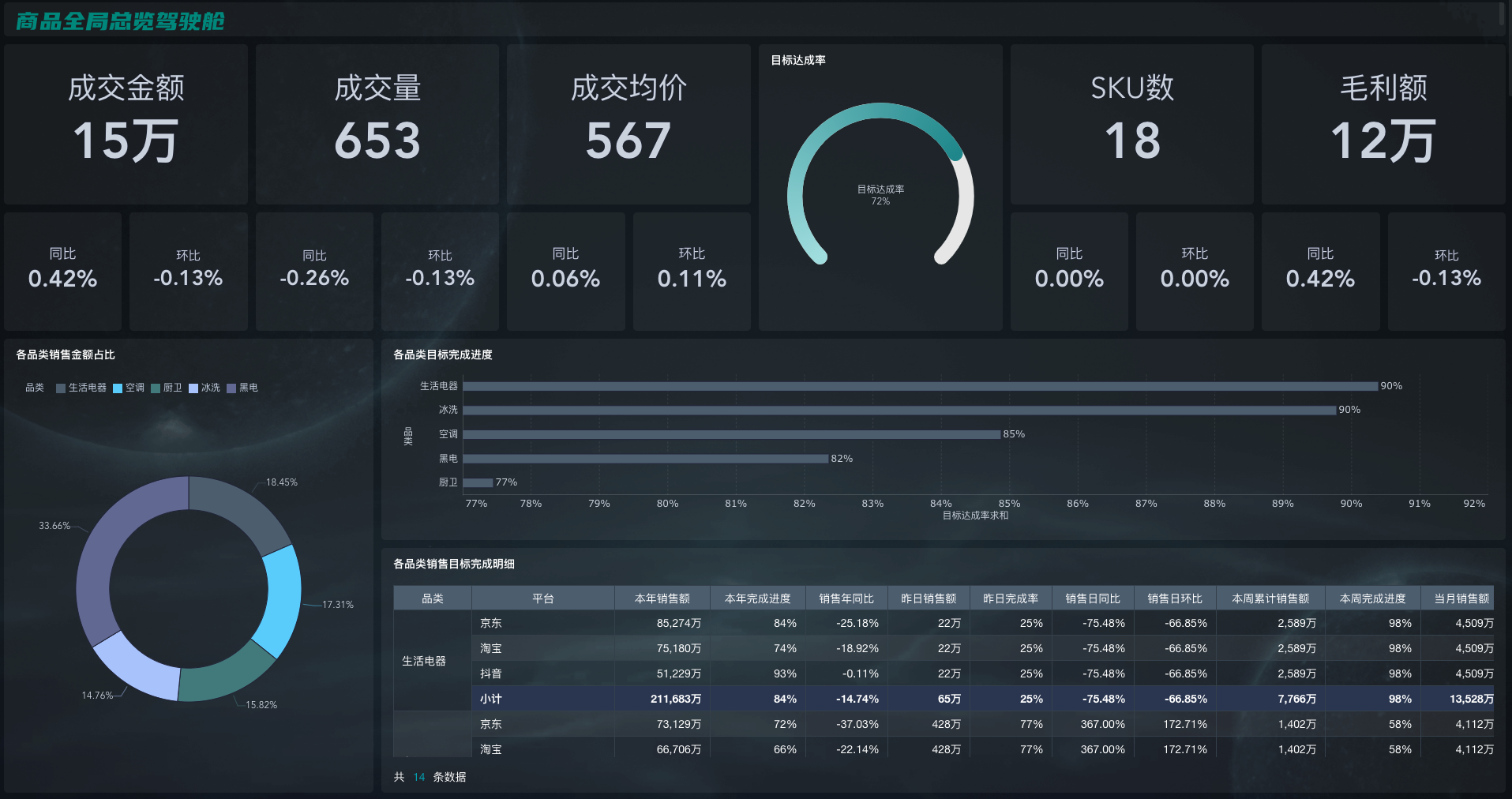Toggle 厨卫 series in the legend
The width and height of the screenshot is (1512, 799).
(167, 388)
